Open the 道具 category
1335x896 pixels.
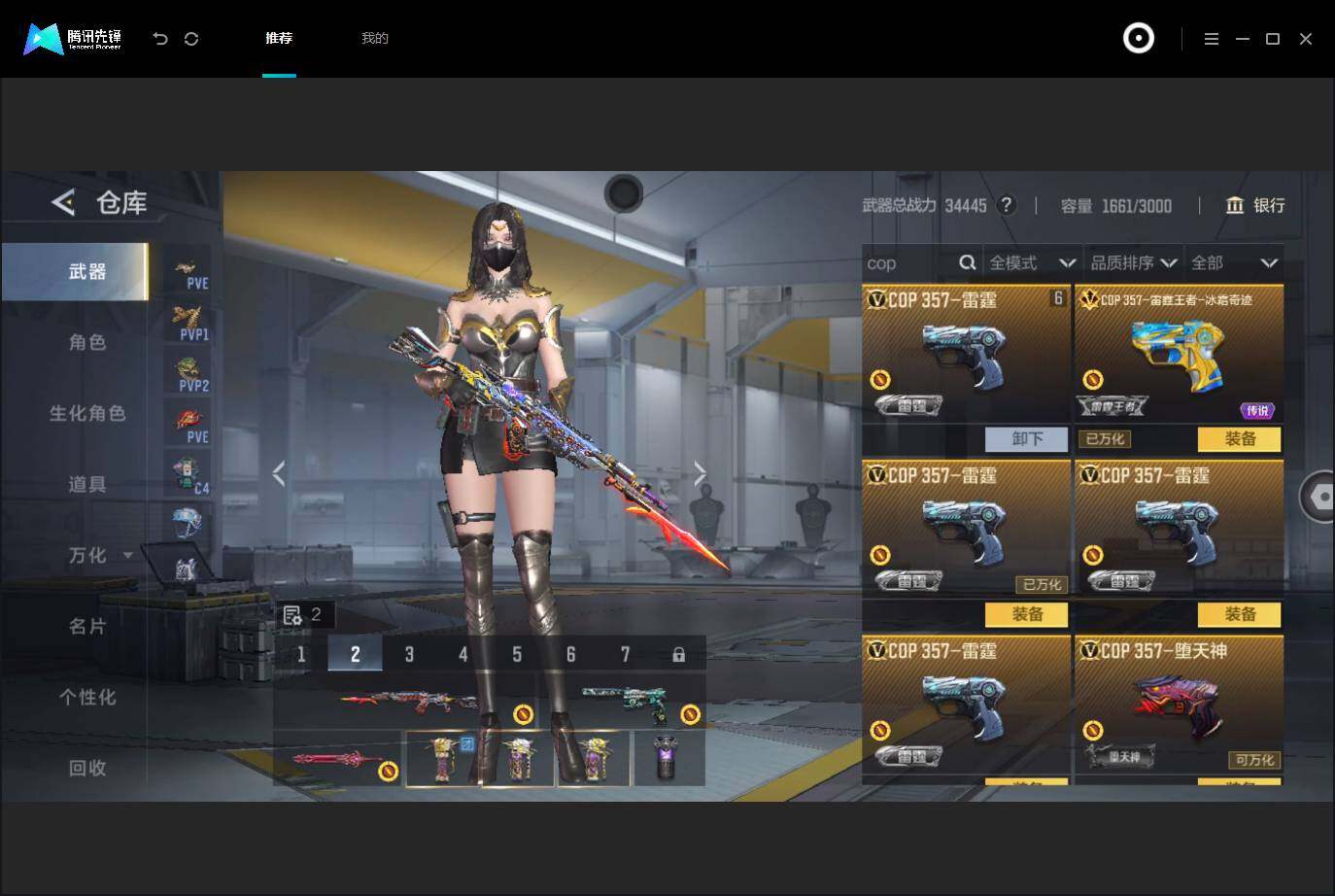87,484
